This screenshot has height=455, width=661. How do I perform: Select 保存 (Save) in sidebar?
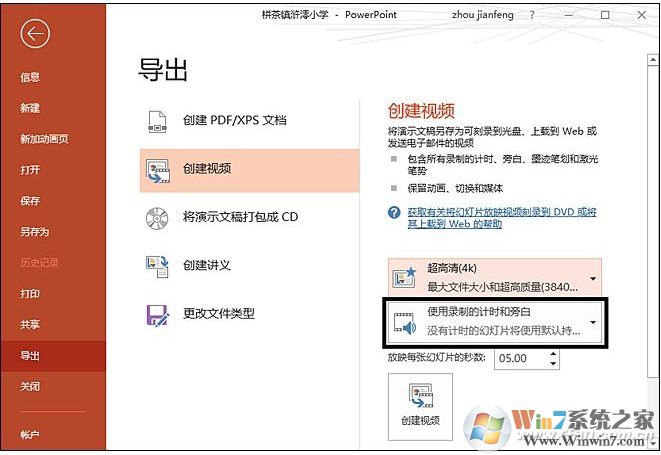(30, 201)
